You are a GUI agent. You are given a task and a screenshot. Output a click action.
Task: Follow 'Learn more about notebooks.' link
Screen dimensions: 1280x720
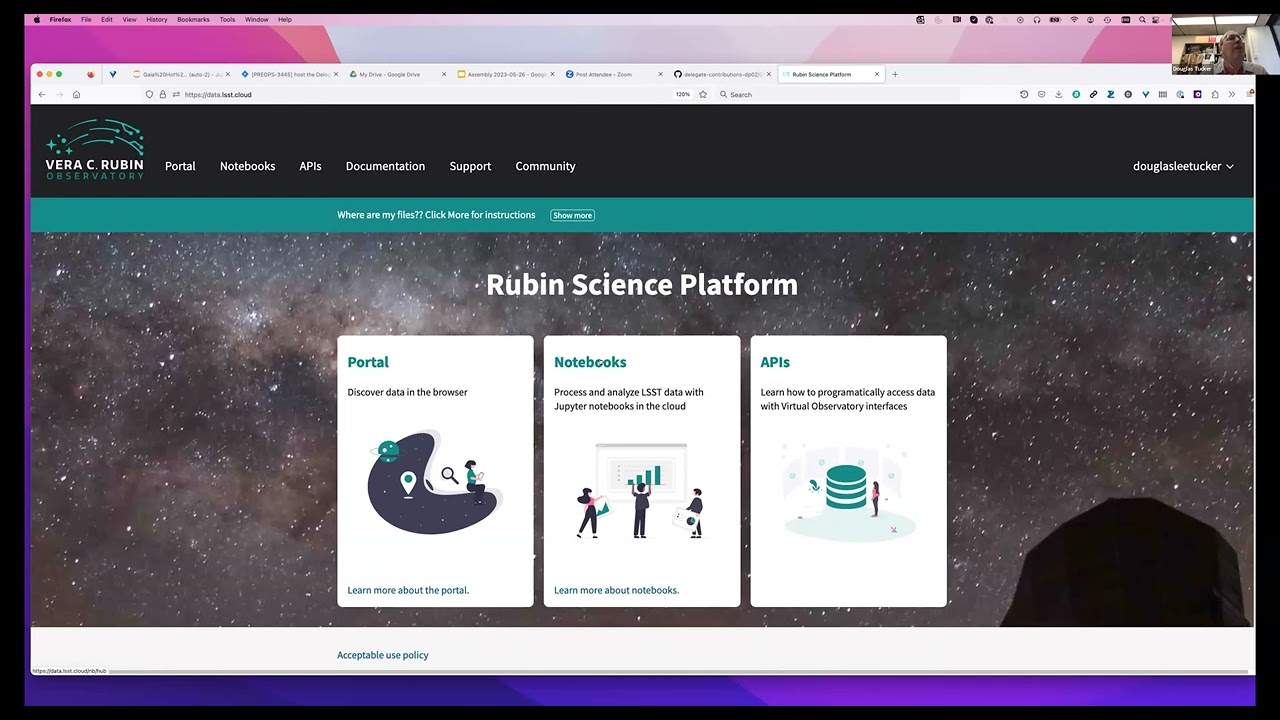click(x=616, y=590)
